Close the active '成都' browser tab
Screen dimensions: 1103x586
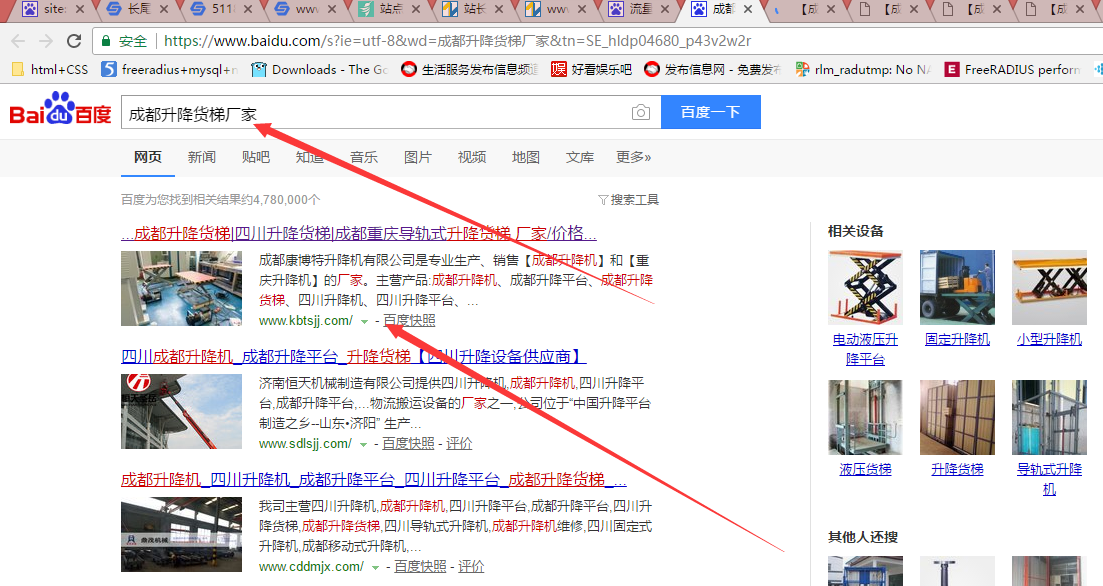pyautogui.click(x=748, y=9)
